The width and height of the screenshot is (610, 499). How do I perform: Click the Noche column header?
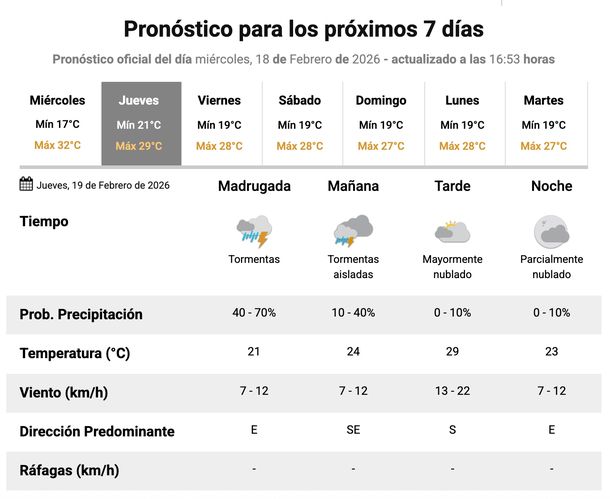pos(551,186)
